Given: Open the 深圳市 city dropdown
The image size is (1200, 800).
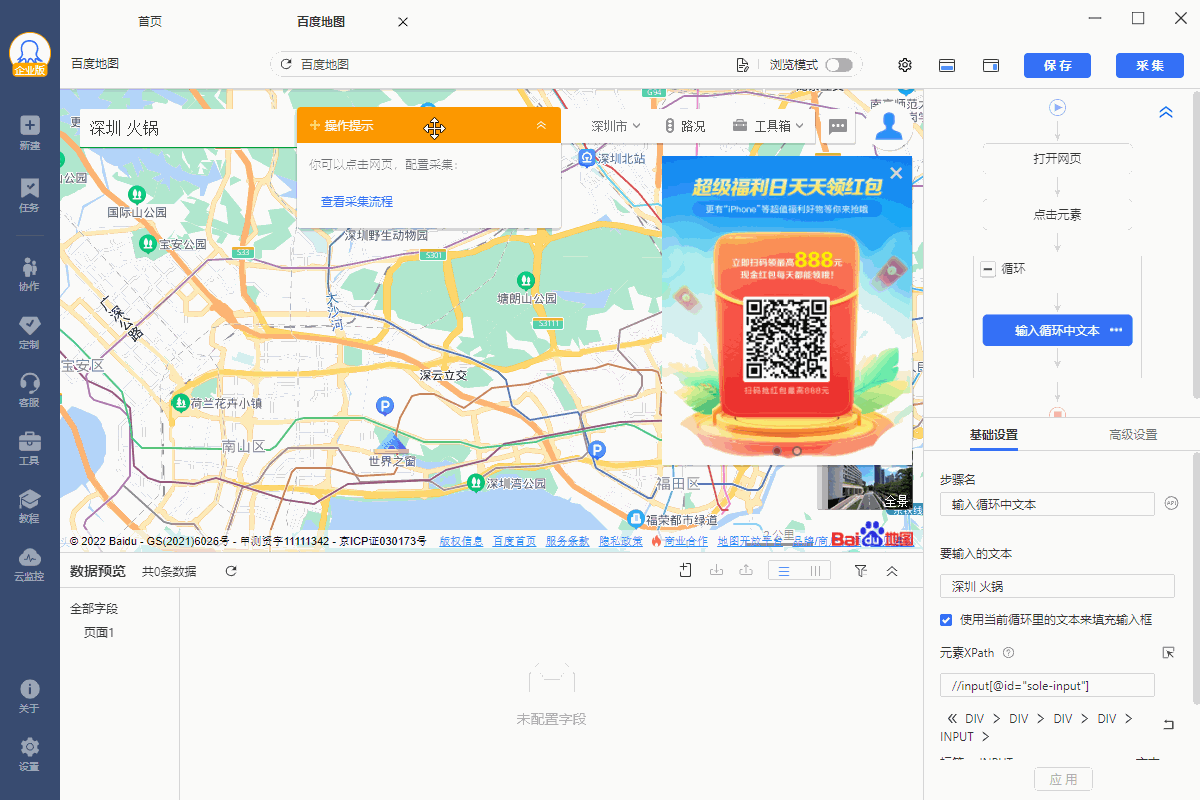Looking at the screenshot, I should pos(616,126).
